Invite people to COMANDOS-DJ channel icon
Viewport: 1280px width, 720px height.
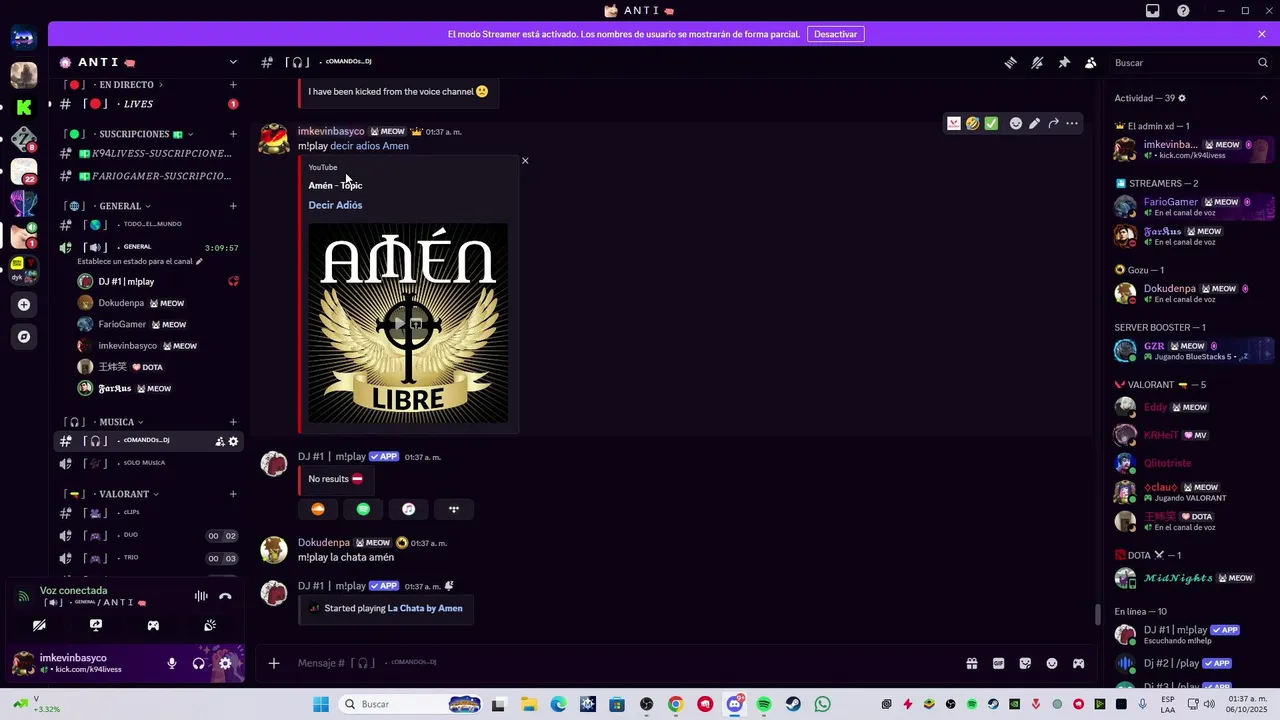click(x=219, y=441)
